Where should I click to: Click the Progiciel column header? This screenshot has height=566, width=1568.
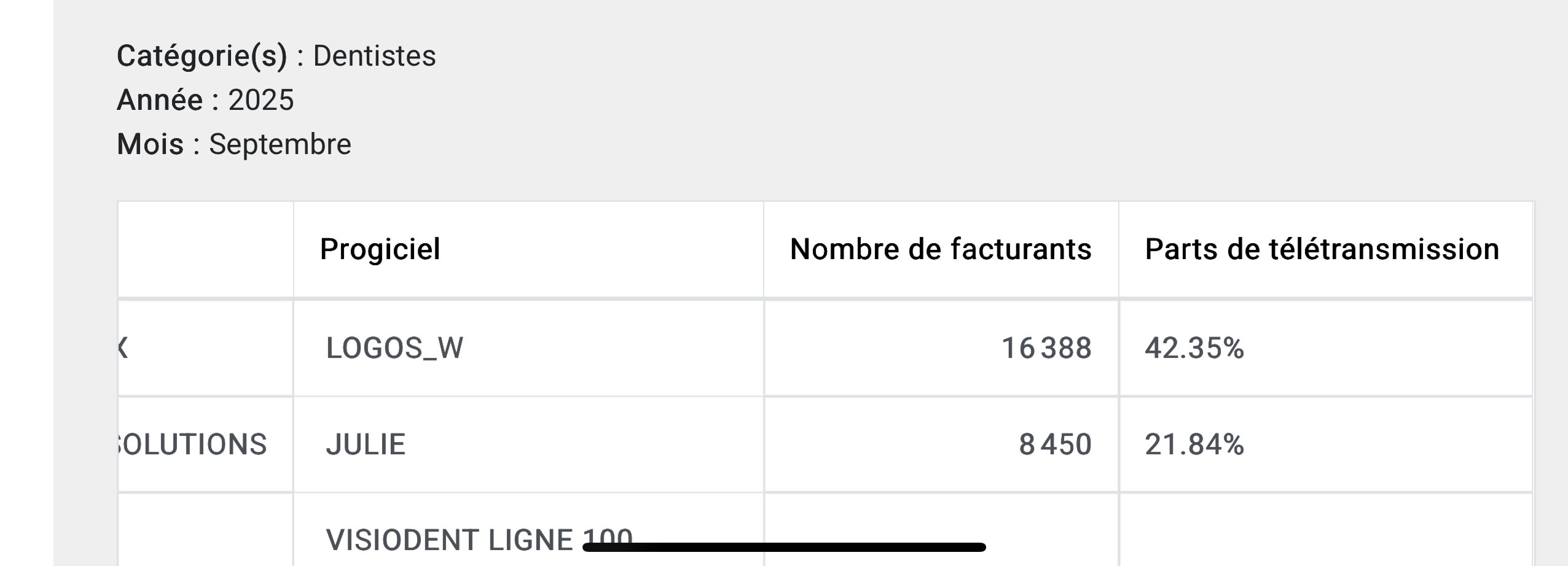coord(380,249)
